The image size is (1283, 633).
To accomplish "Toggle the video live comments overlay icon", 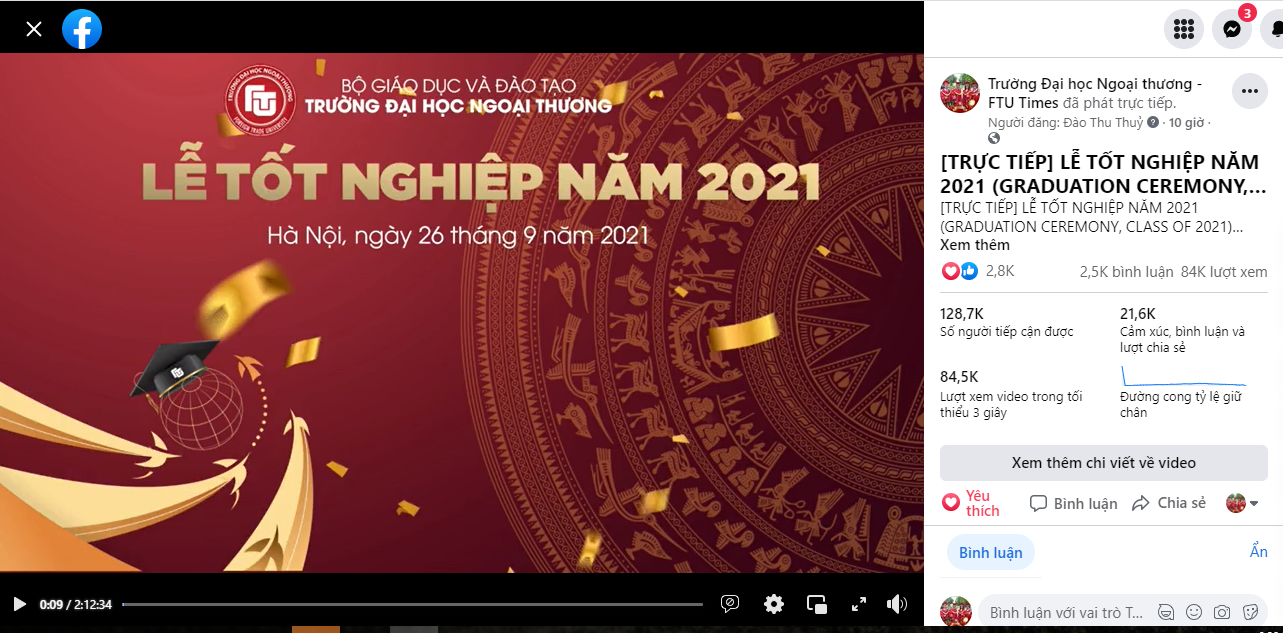I will click(730, 604).
